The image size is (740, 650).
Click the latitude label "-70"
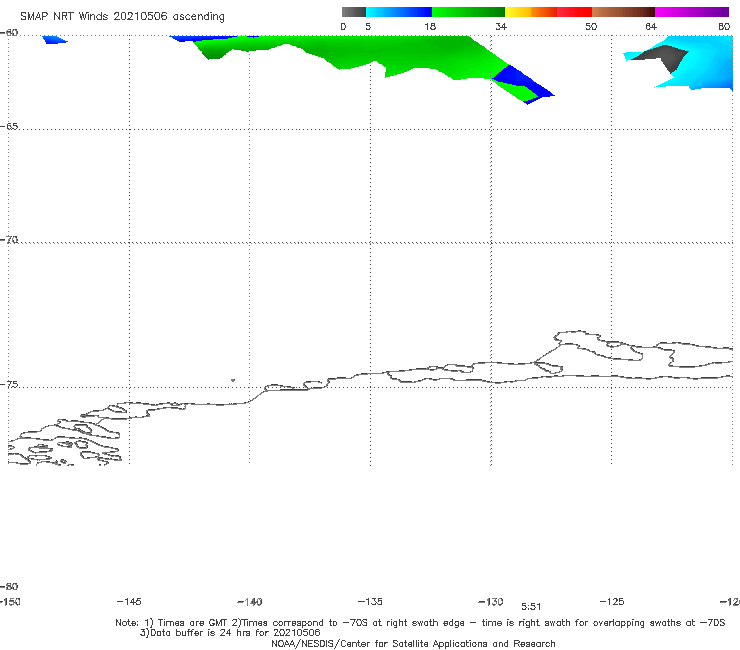coord(9,240)
